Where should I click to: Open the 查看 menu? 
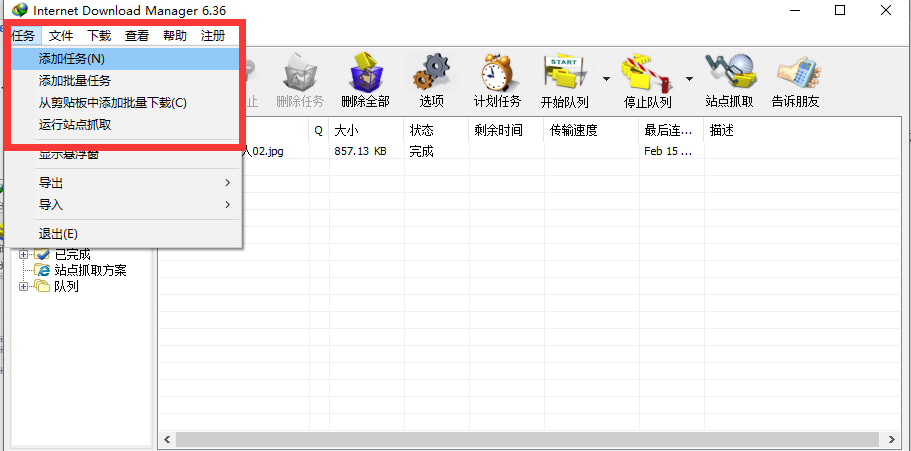pyautogui.click(x=137, y=36)
